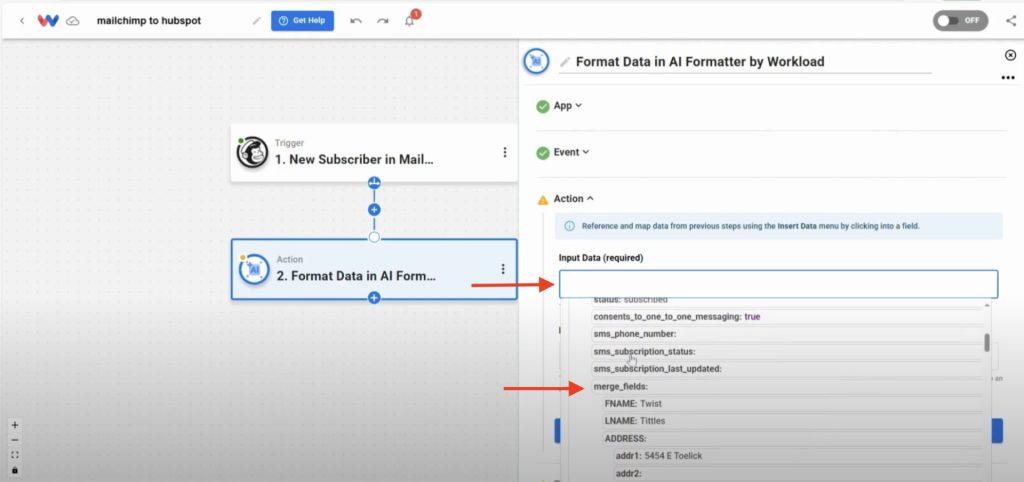
Task: Open the notifications bell
Action: click(x=409, y=21)
